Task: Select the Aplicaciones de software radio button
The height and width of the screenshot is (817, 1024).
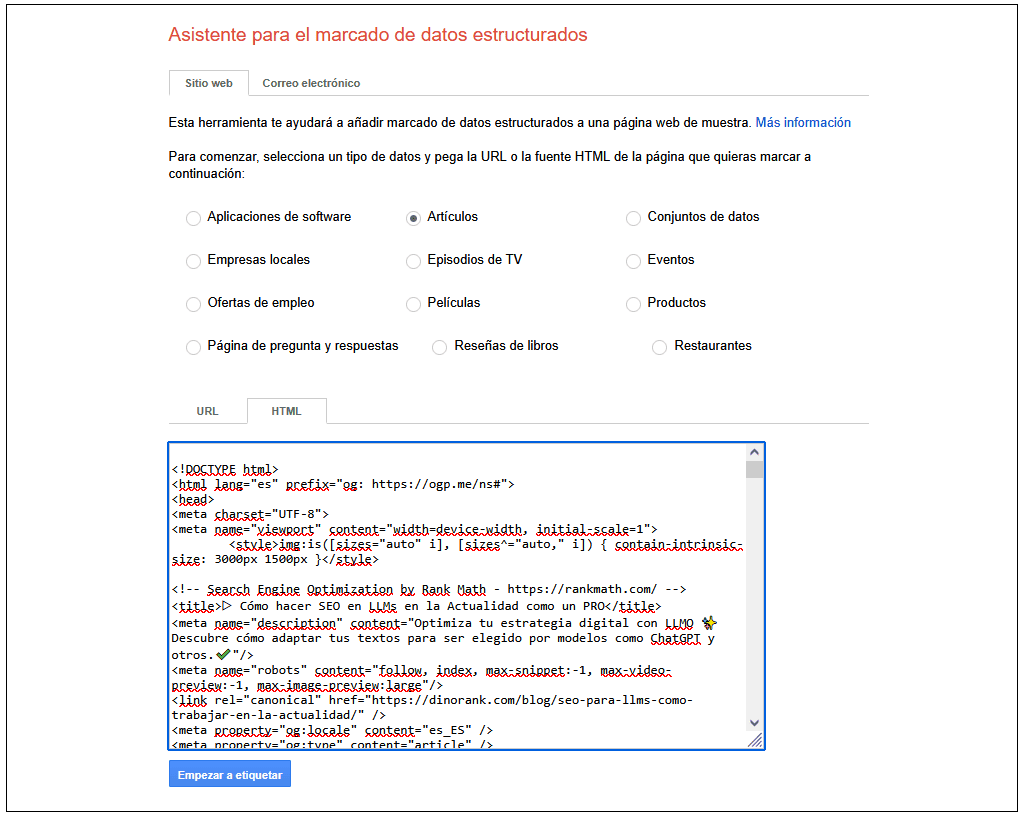Action: 193,218
